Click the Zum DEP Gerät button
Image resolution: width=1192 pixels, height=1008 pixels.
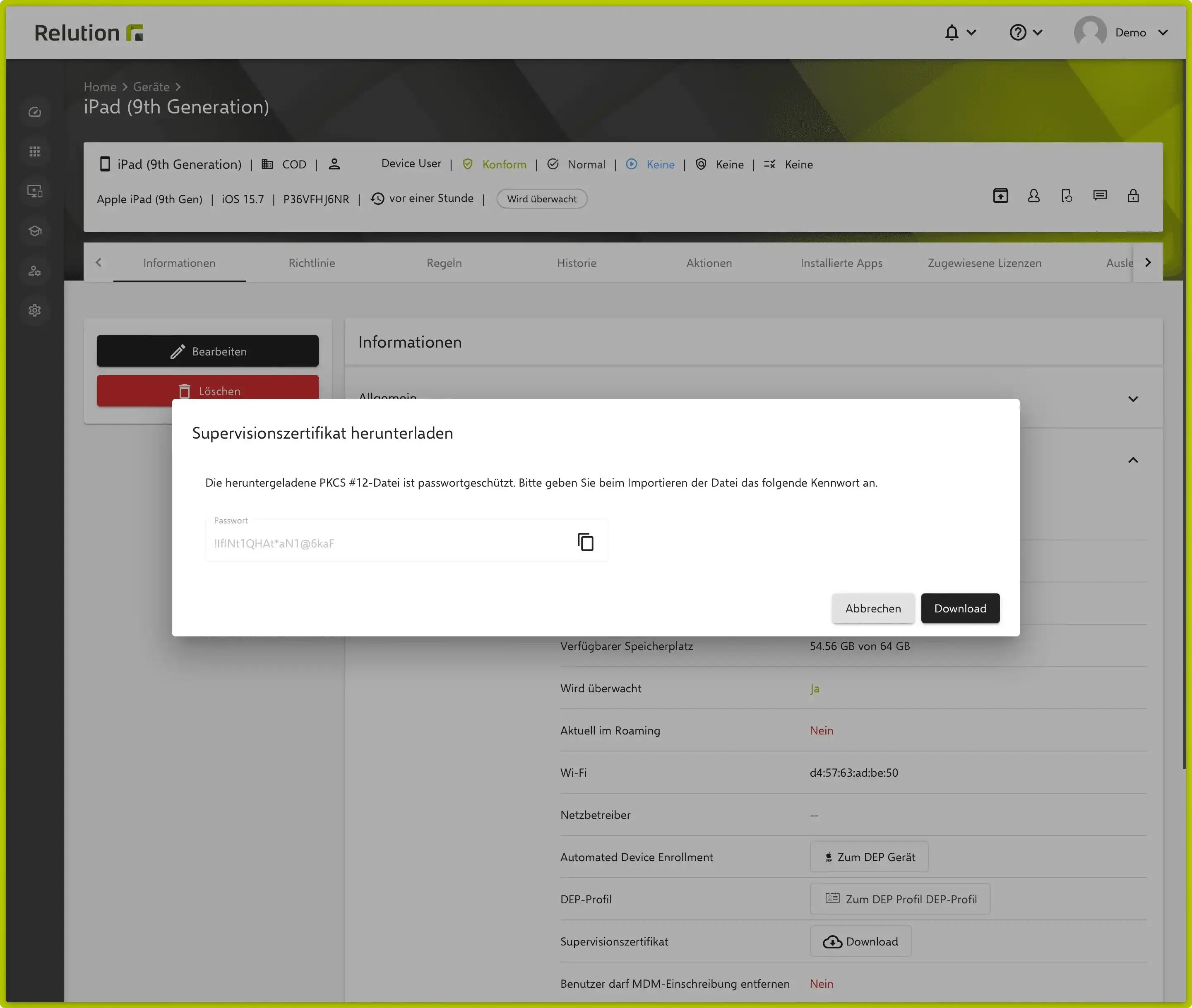[869, 857]
